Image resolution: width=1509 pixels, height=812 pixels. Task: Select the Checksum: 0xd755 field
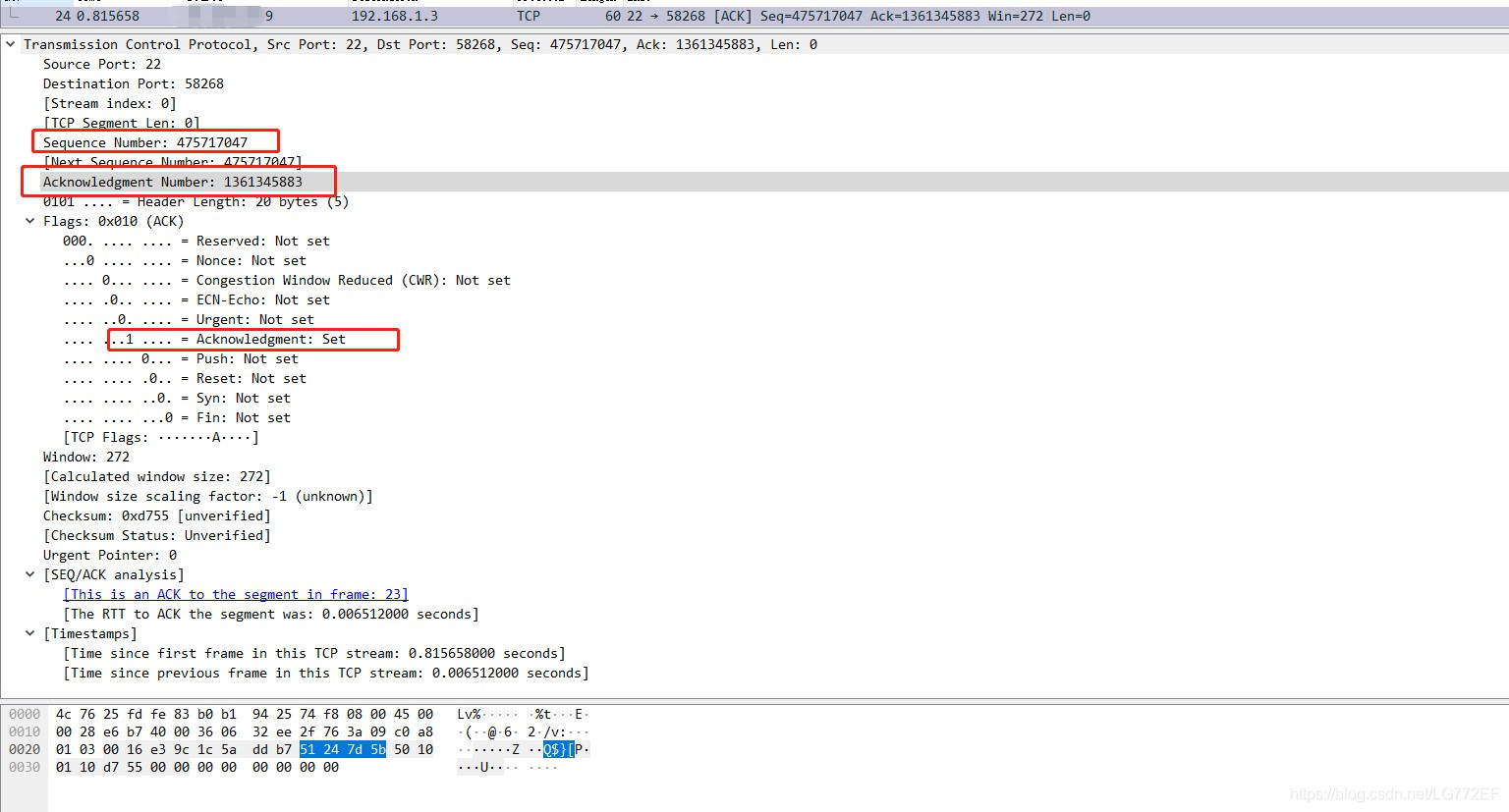(157, 515)
